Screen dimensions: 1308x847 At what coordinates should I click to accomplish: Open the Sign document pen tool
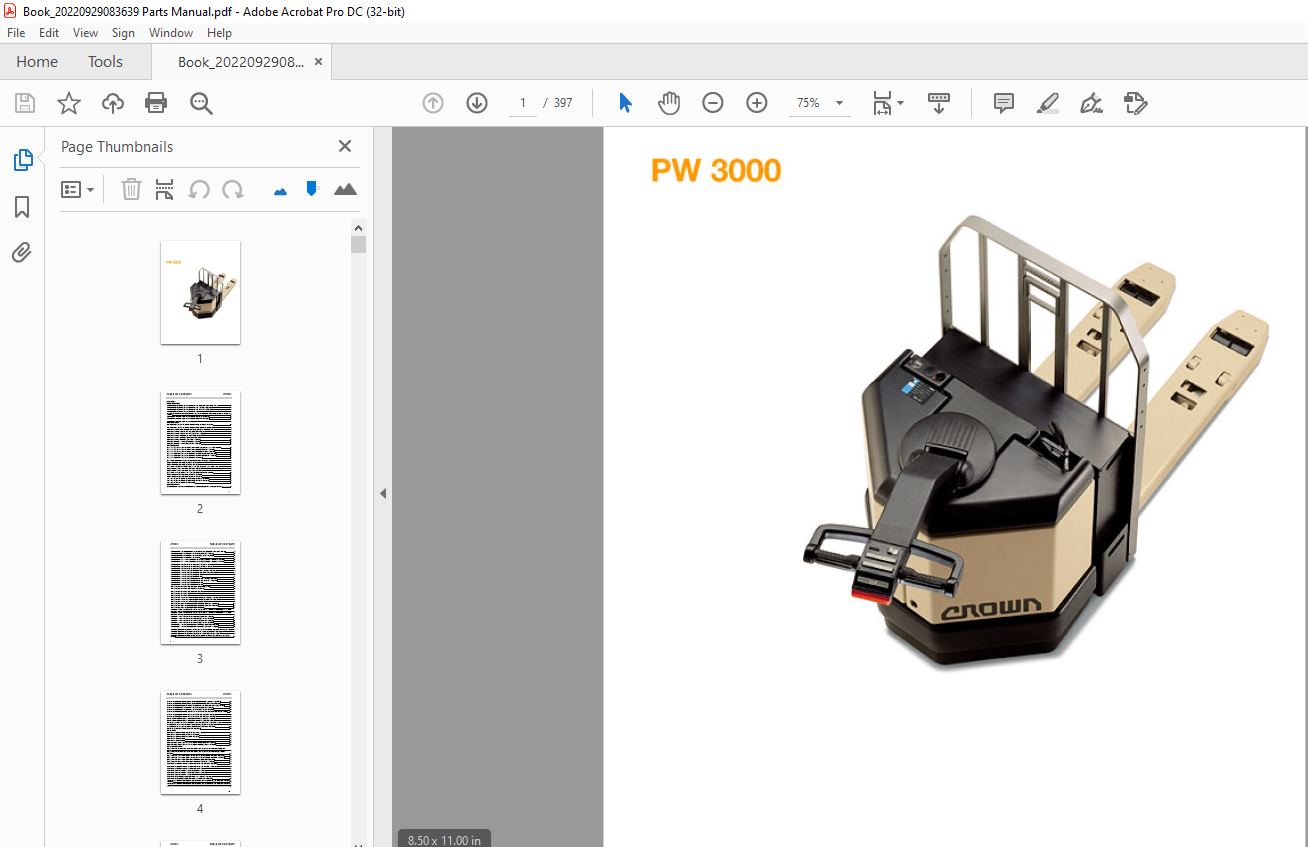(1092, 103)
